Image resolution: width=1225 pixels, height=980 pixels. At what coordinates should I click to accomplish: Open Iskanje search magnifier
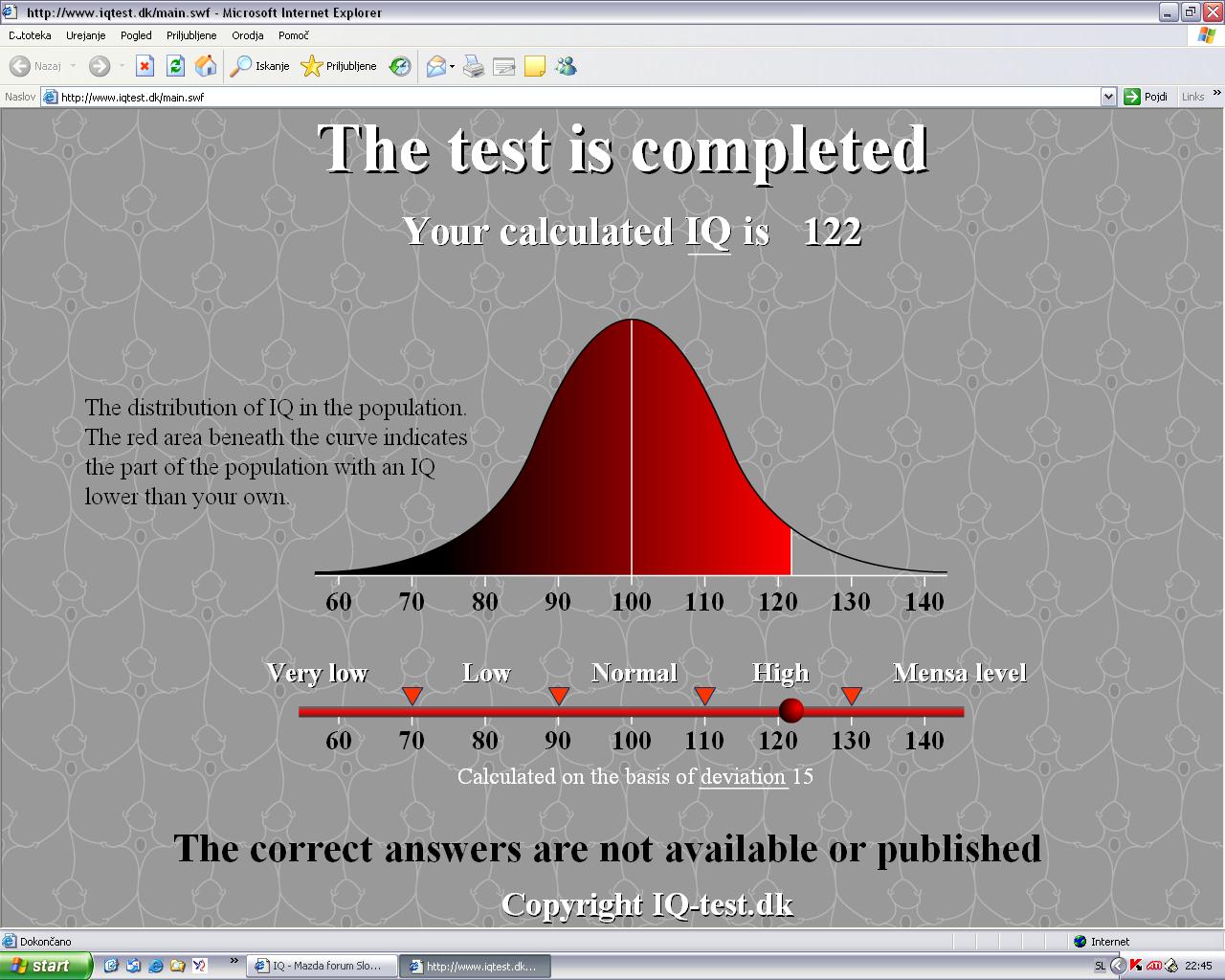click(x=260, y=66)
